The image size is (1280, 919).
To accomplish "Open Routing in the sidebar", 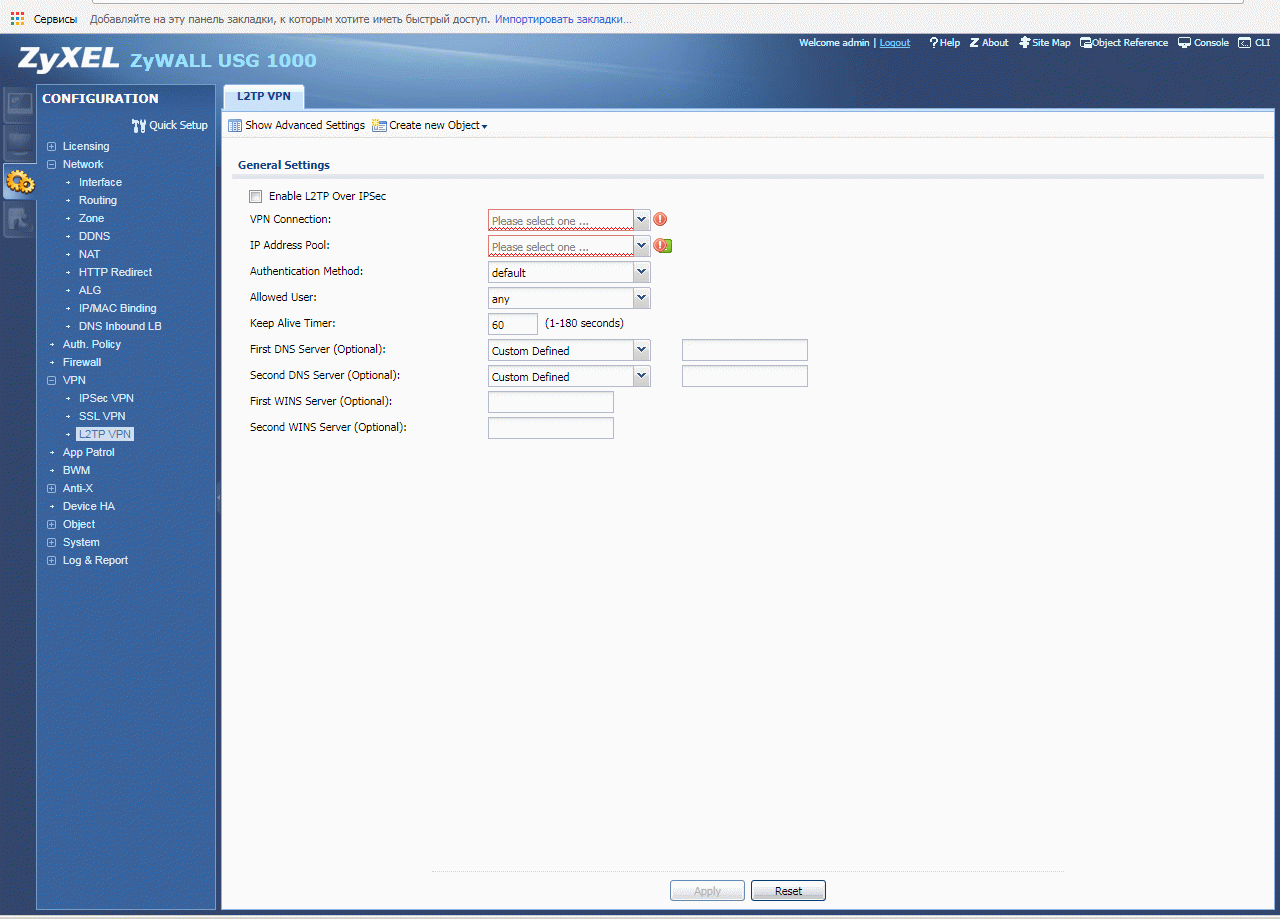I will 98,200.
